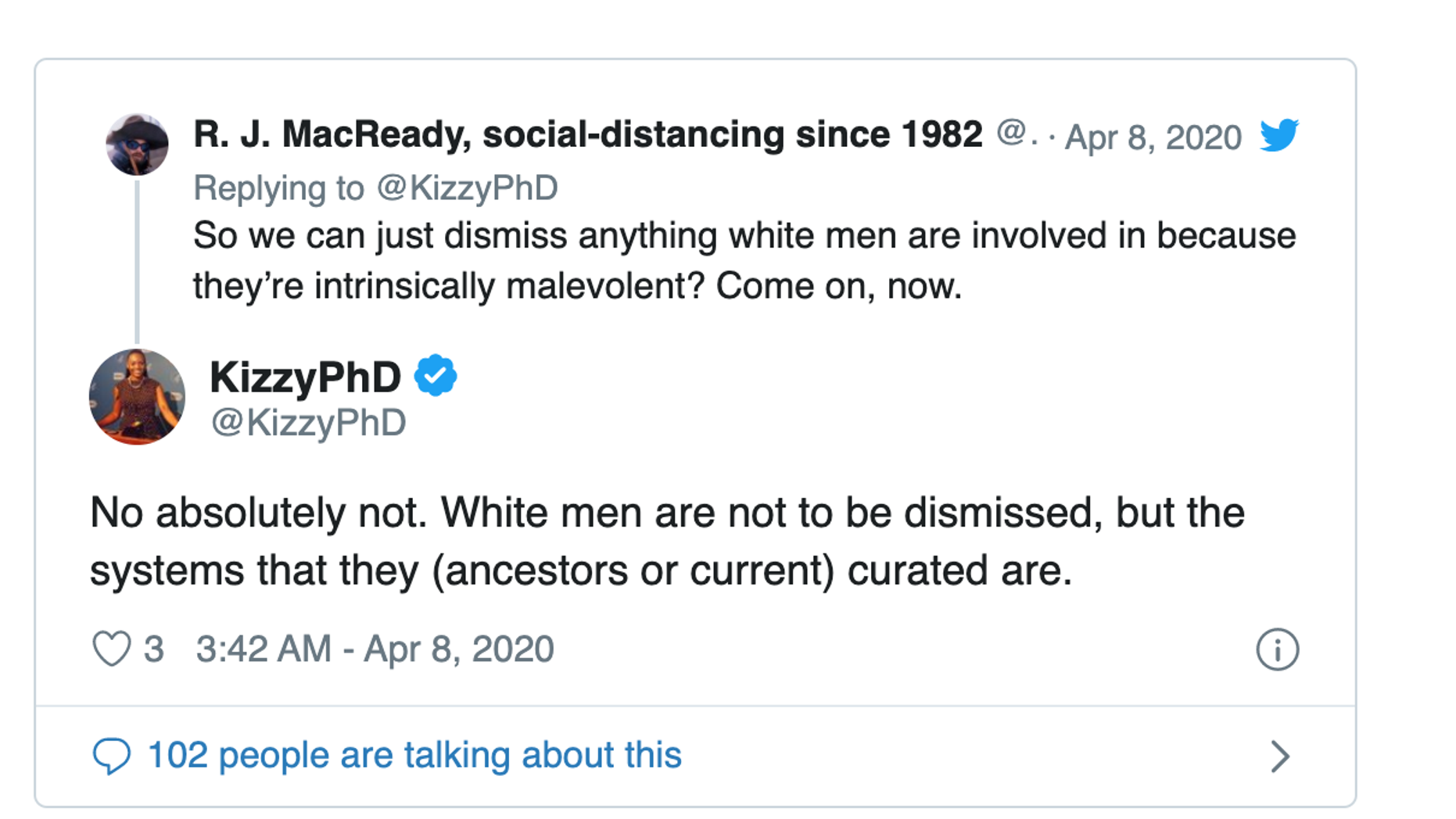The image size is (1456, 819).
Task: Click the truncated handle after MacReady's name
Action: 1017,134
